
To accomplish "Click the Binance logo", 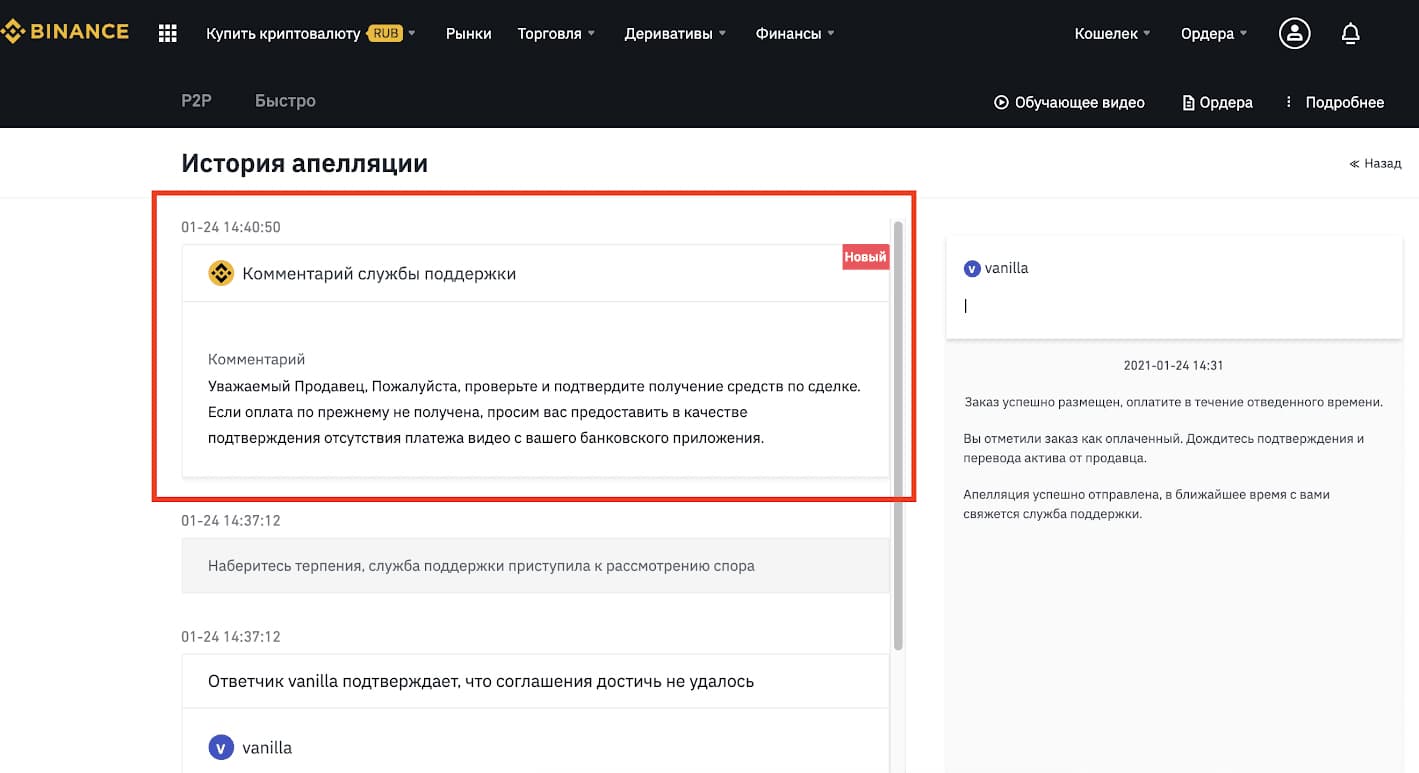I will [65, 32].
